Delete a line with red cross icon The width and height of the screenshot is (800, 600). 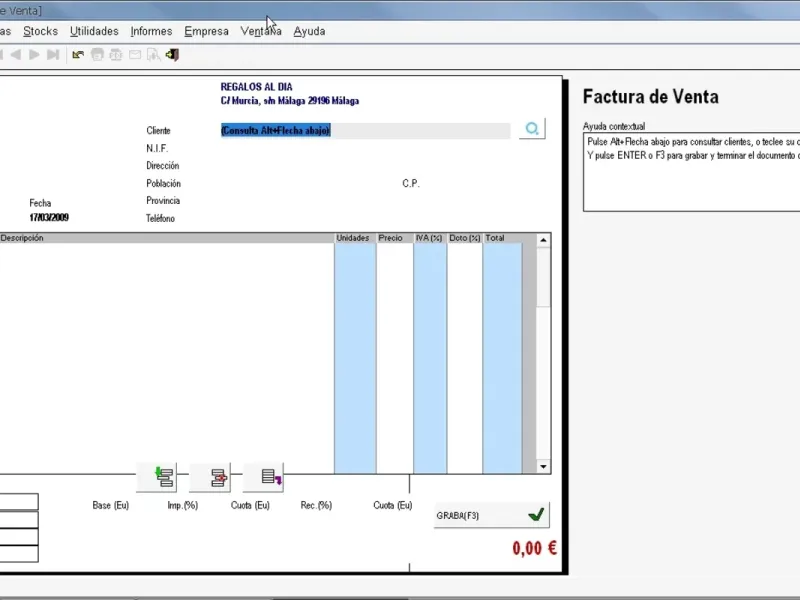pyautogui.click(x=210, y=477)
